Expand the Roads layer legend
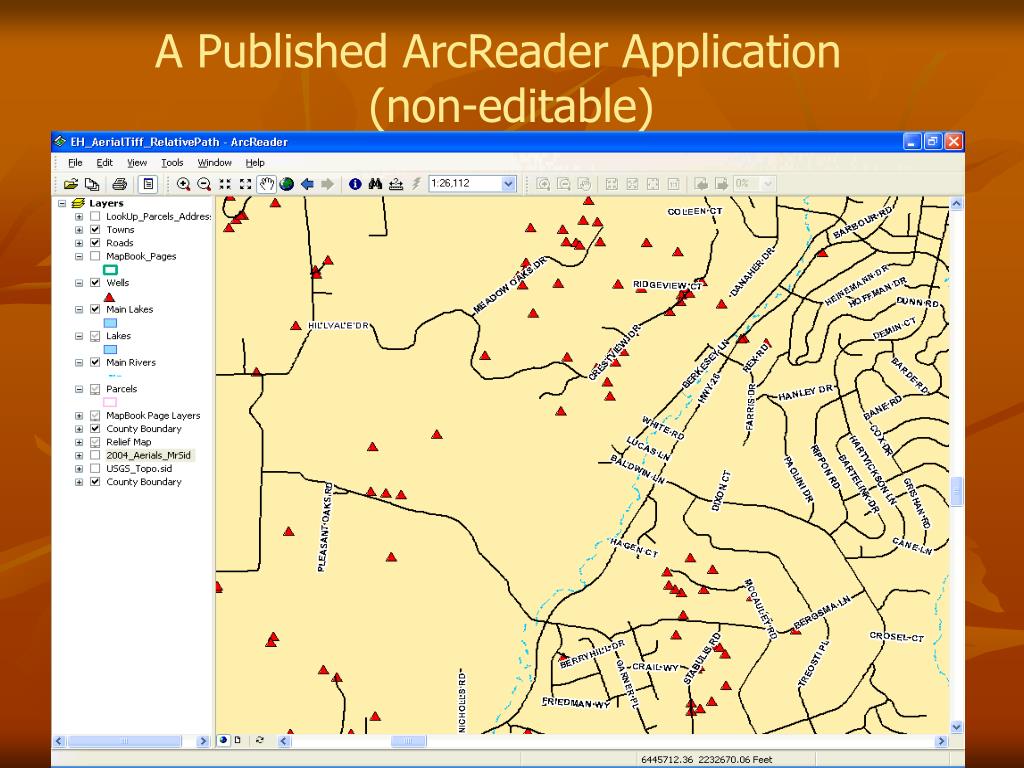Image resolution: width=1024 pixels, height=768 pixels. click(79, 243)
